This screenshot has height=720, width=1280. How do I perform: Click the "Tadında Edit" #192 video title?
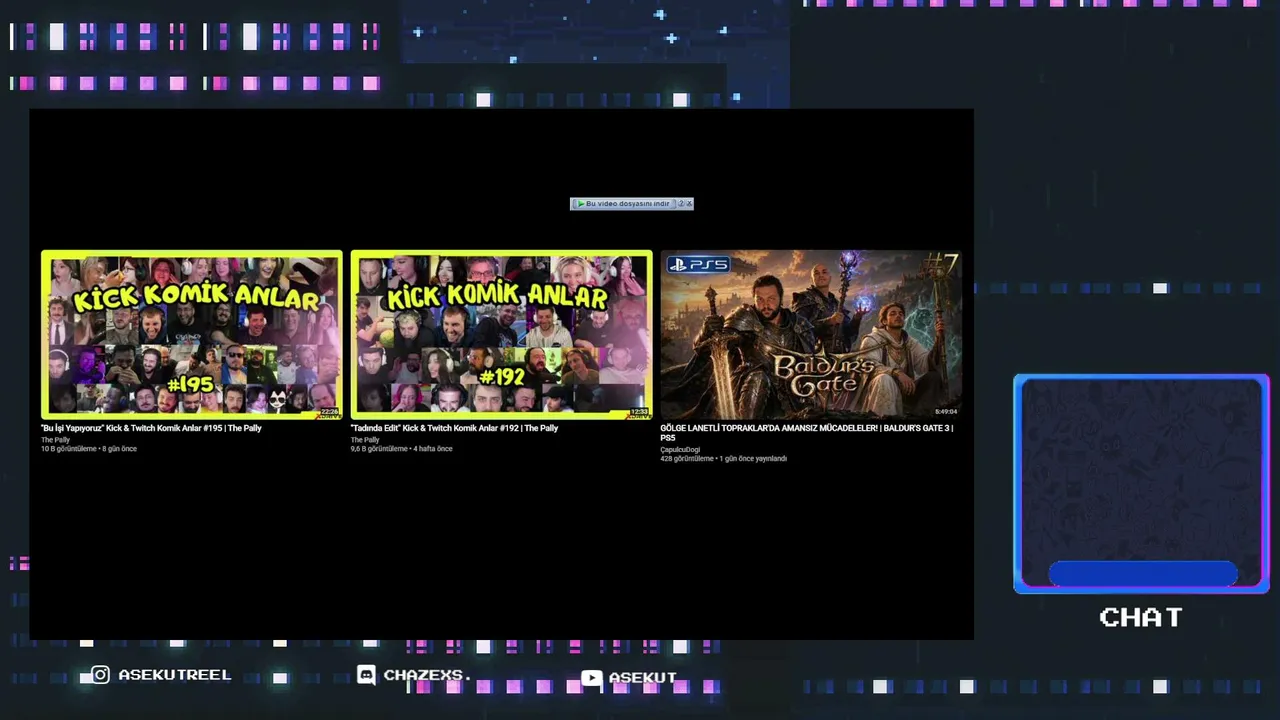[454, 428]
